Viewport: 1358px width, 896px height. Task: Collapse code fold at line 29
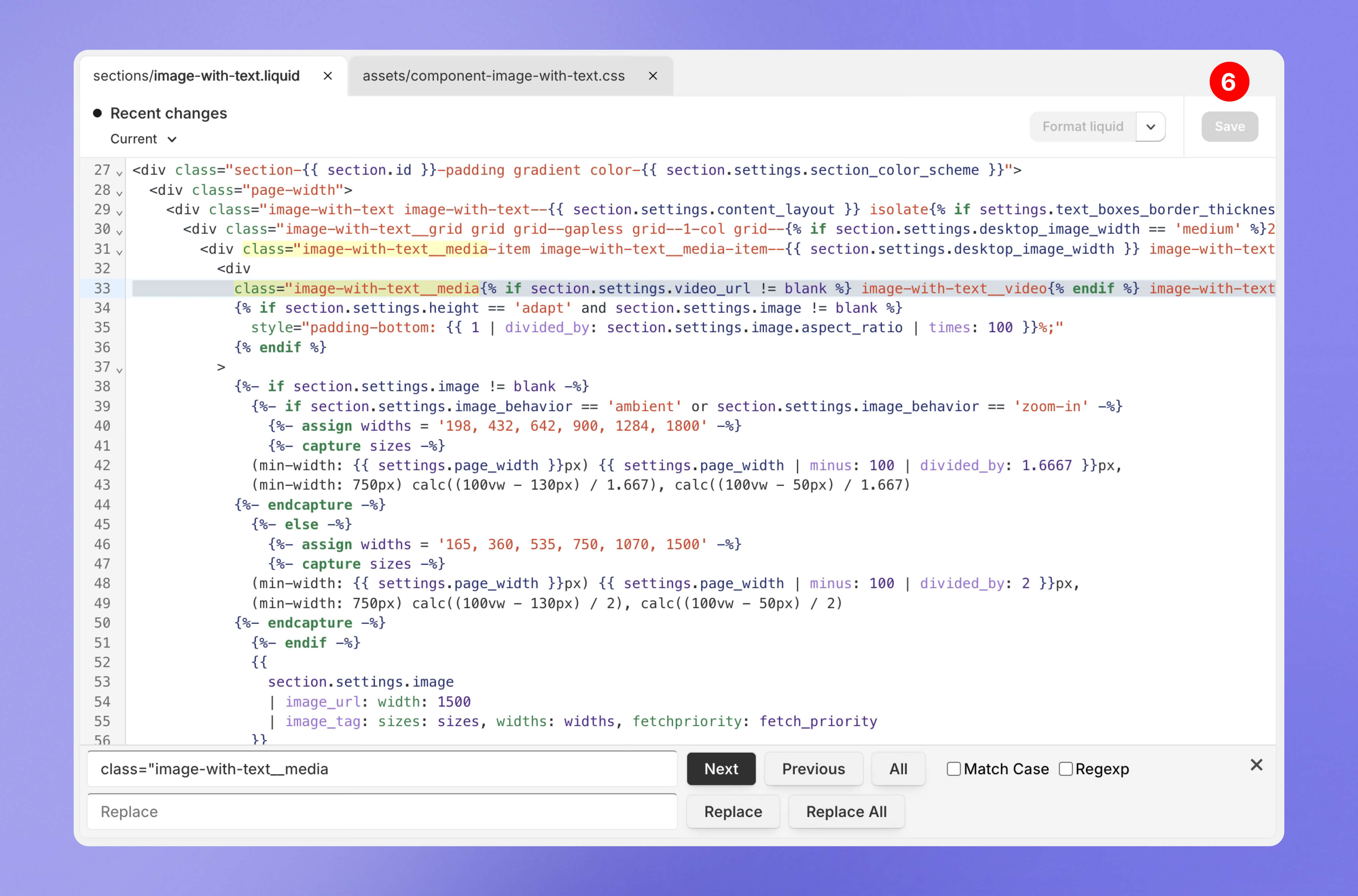[119, 212]
